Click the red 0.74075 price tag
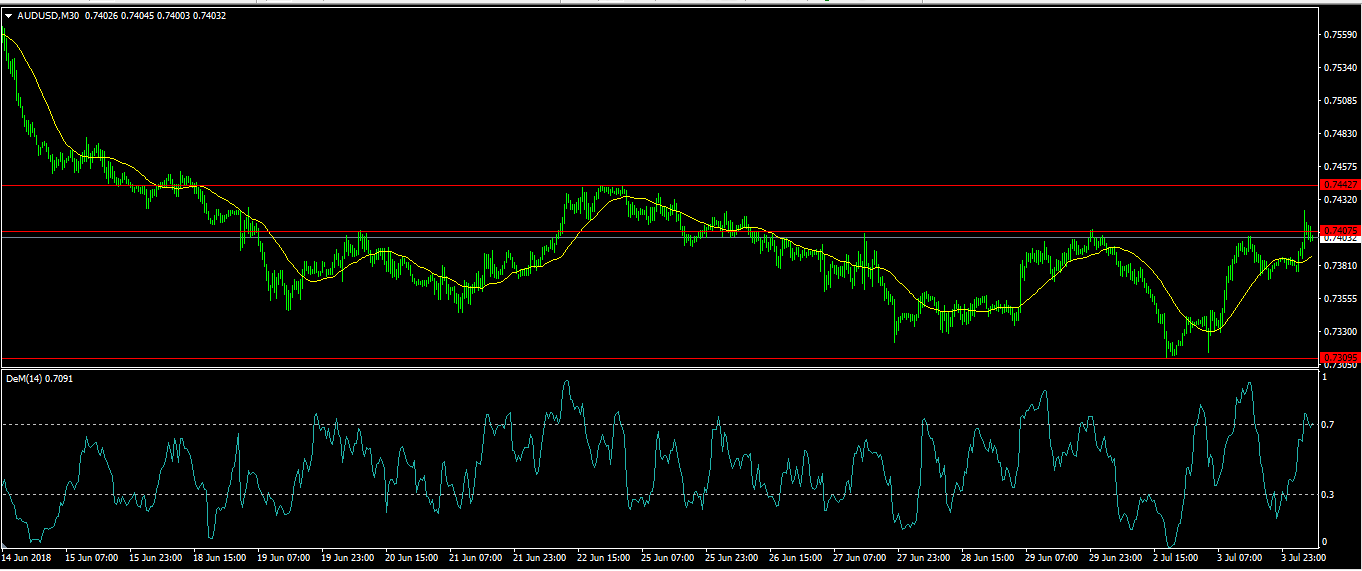1362x571 pixels. point(1340,230)
